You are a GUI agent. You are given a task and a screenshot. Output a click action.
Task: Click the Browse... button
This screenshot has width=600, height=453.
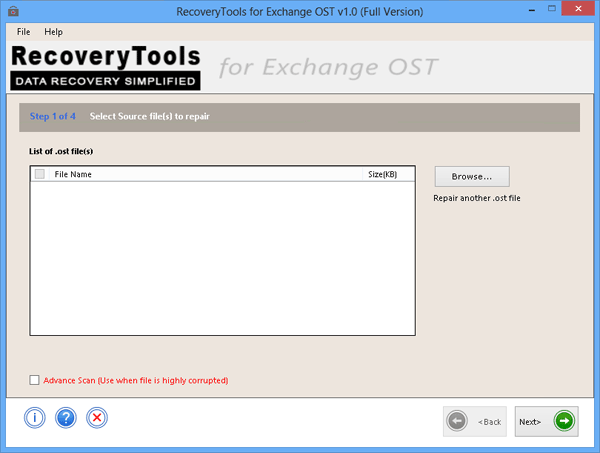pyautogui.click(x=472, y=176)
